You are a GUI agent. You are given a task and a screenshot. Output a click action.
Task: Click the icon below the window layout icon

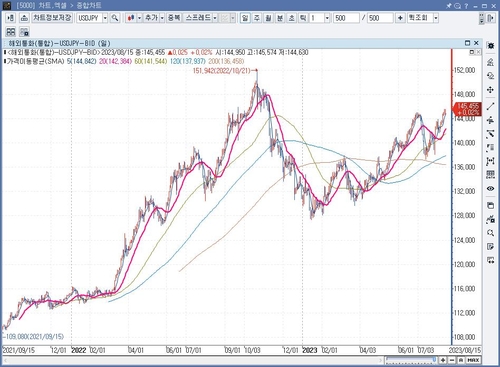click(491, 219)
